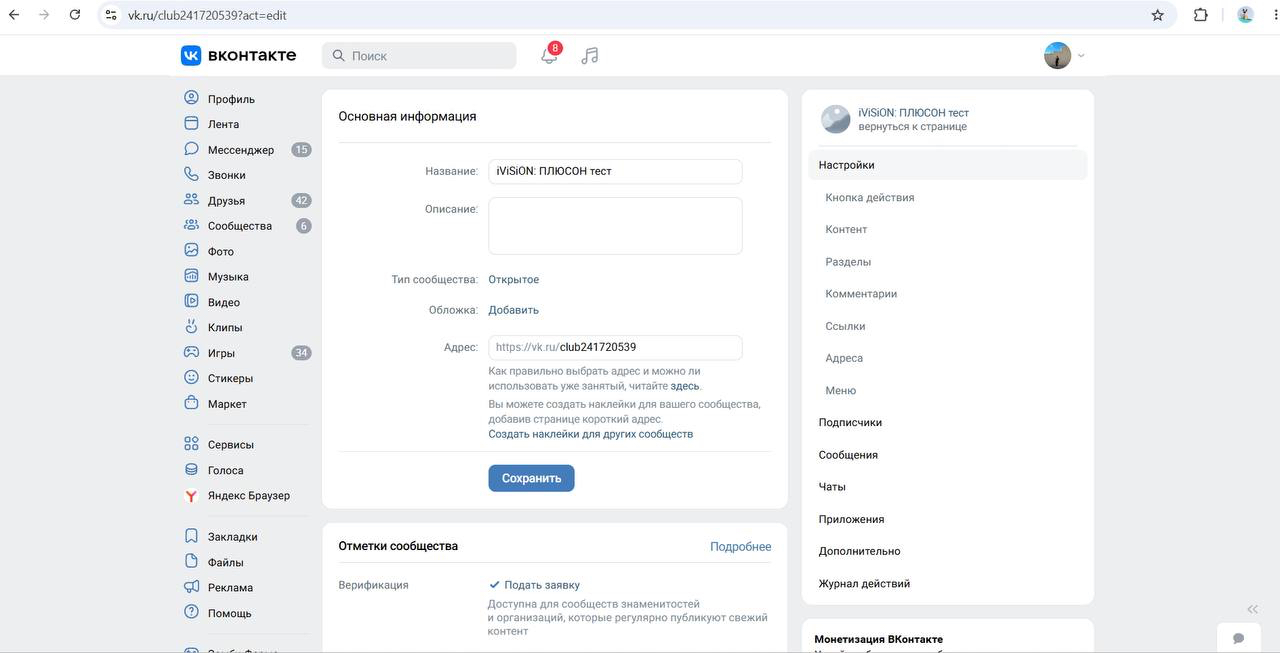
Task: Open the Лента news feed icon
Action: point(191,124)
